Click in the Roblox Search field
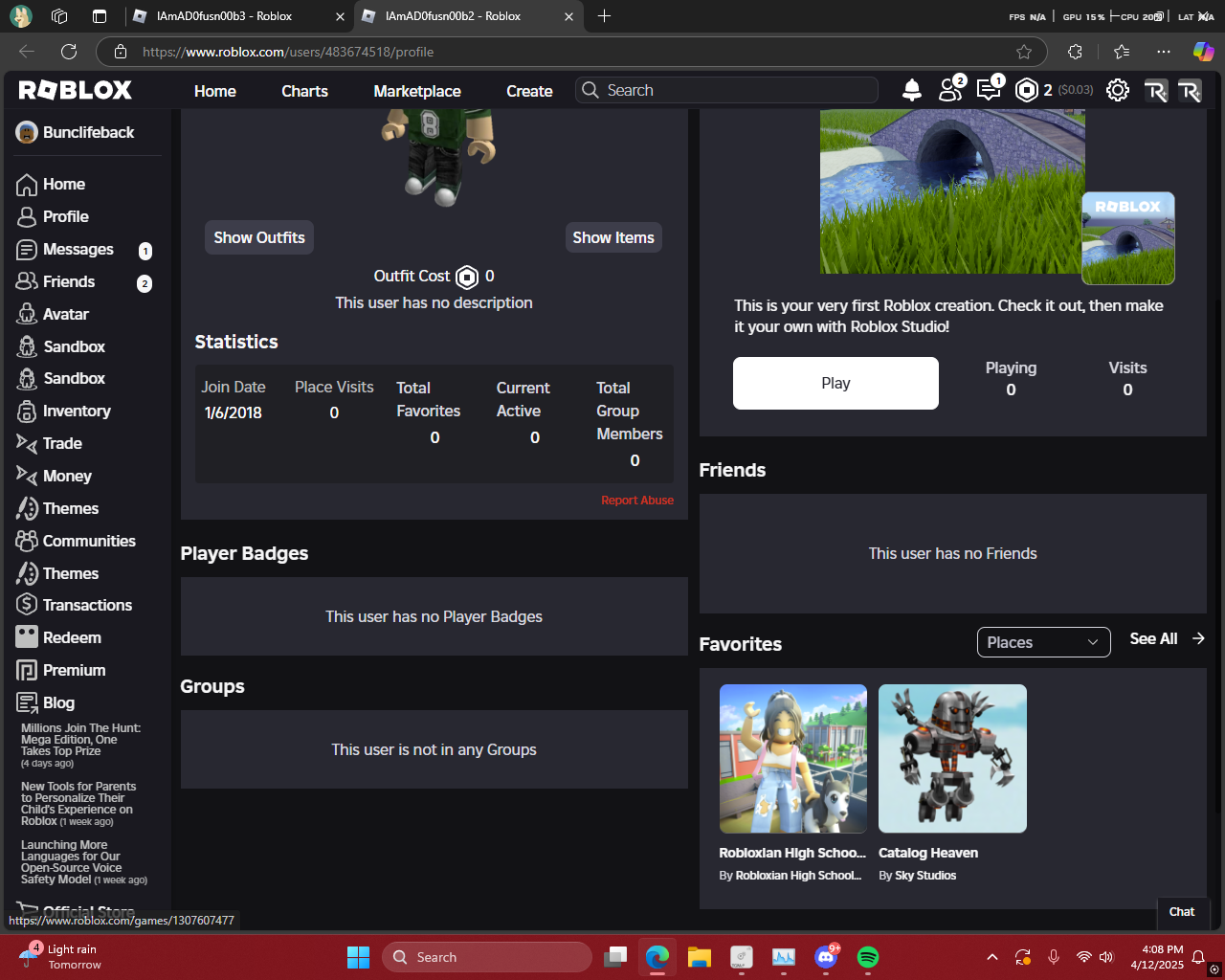This screenshot has width=1225, height=980. pos(726,90)
